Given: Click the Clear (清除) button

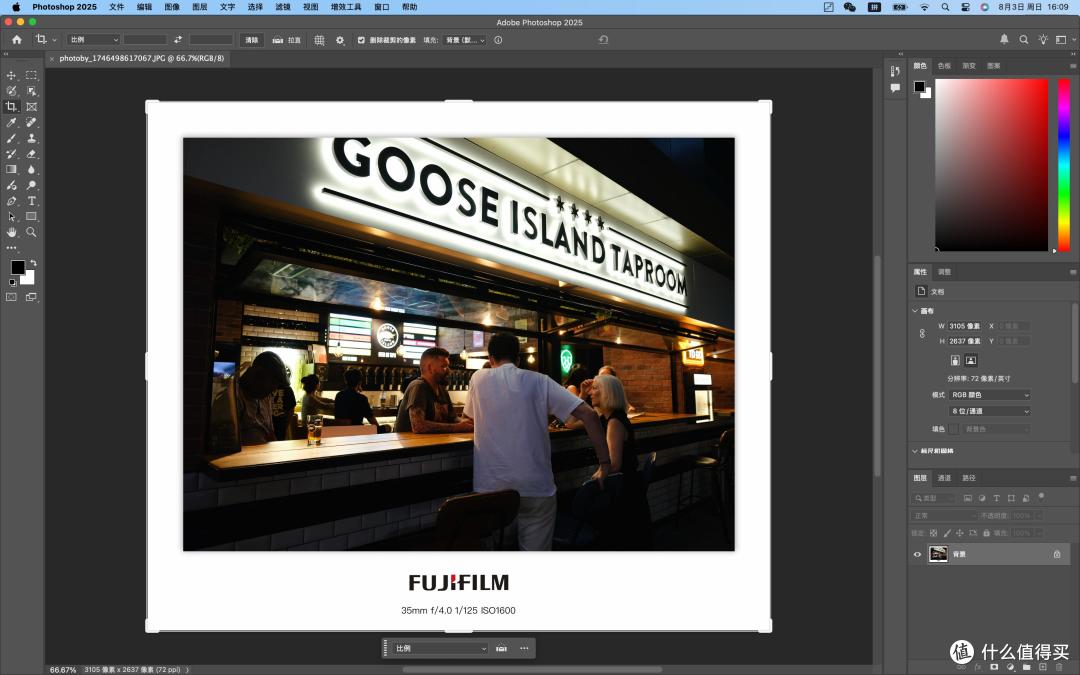Looking at the screenshot, I should tap(251, 40).
